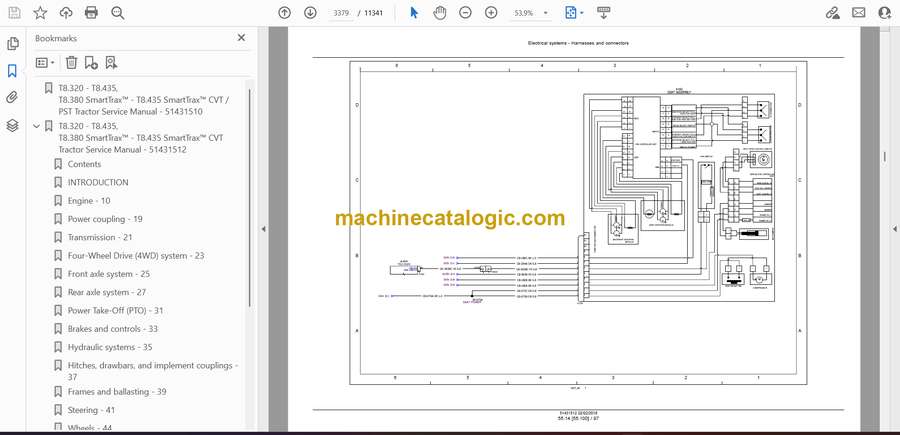900x435 pixels.
Task: Activate the hand pan tool
Action: [440, 13]
